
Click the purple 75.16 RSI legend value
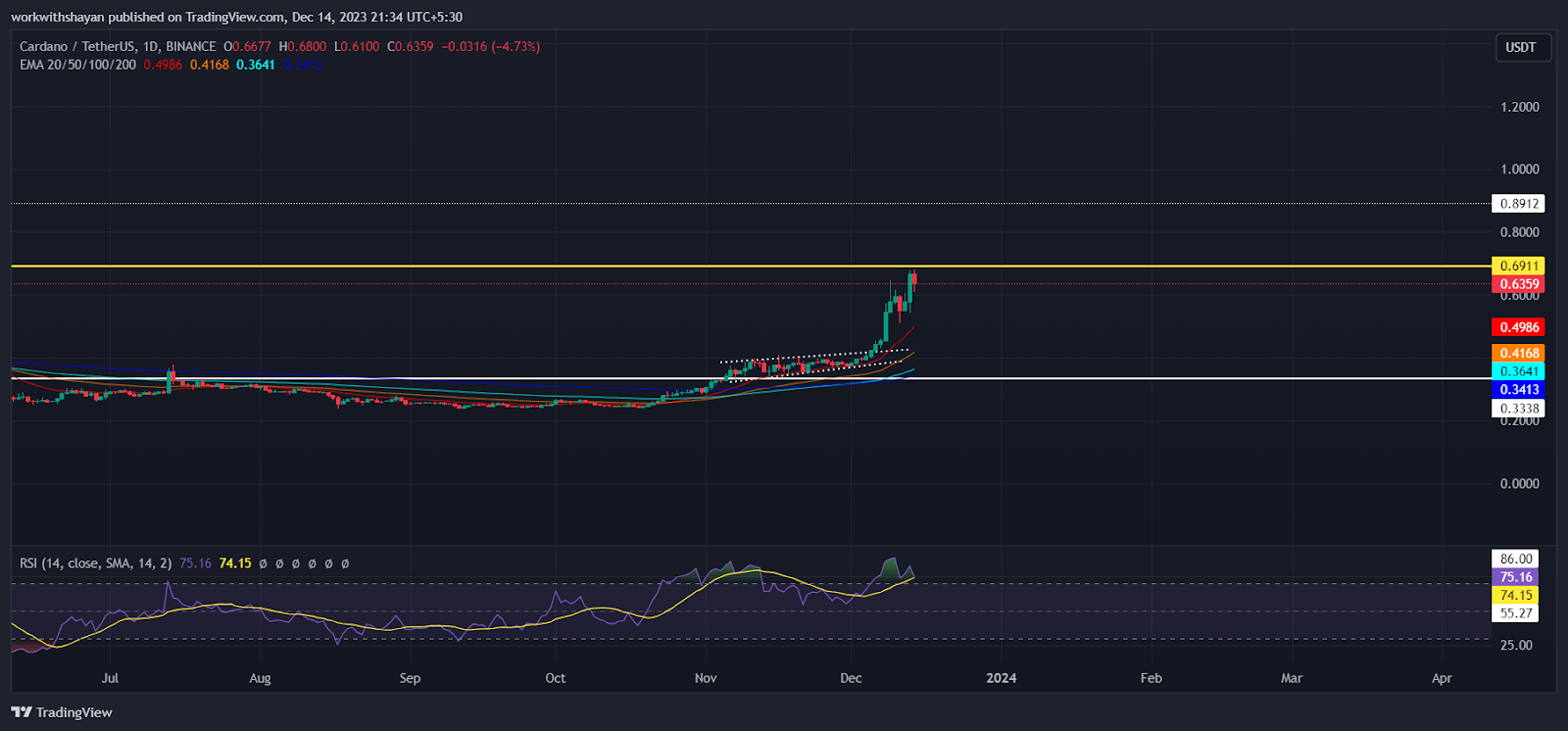tap(196, 563)
